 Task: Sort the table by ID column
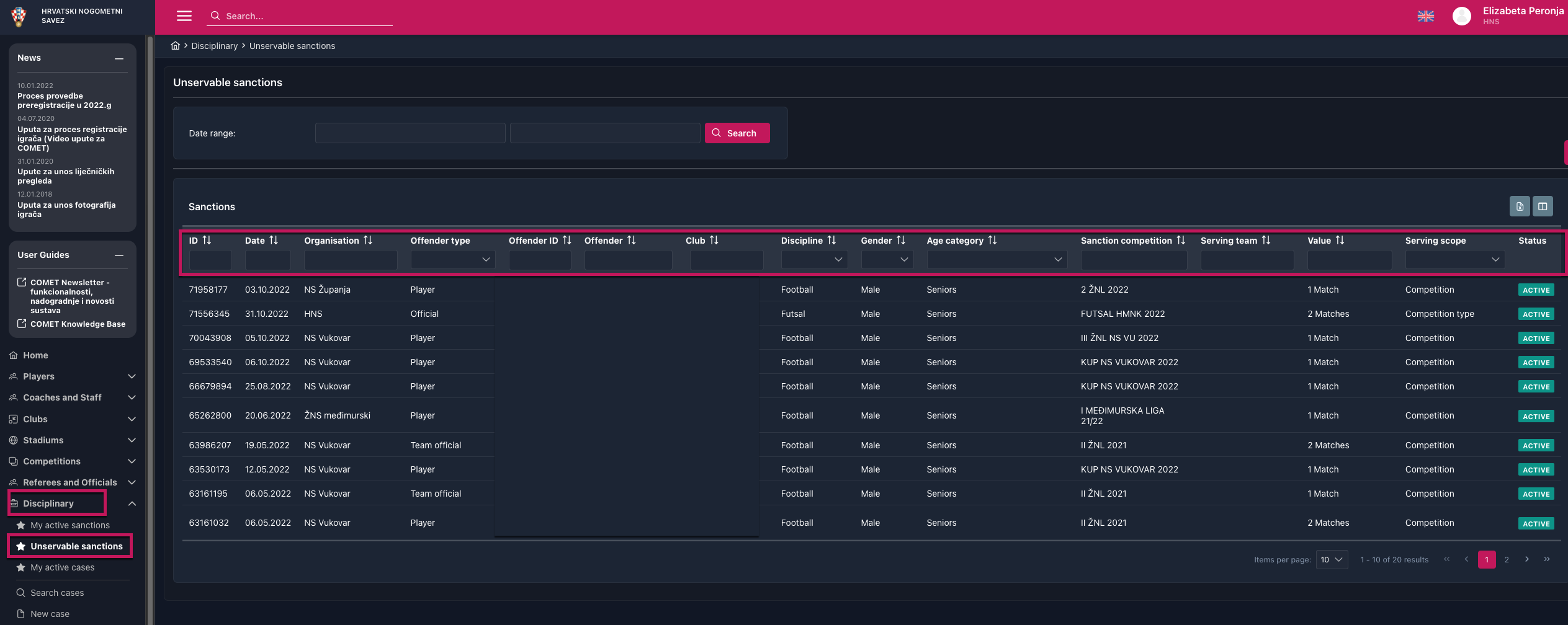click(207, 241)
